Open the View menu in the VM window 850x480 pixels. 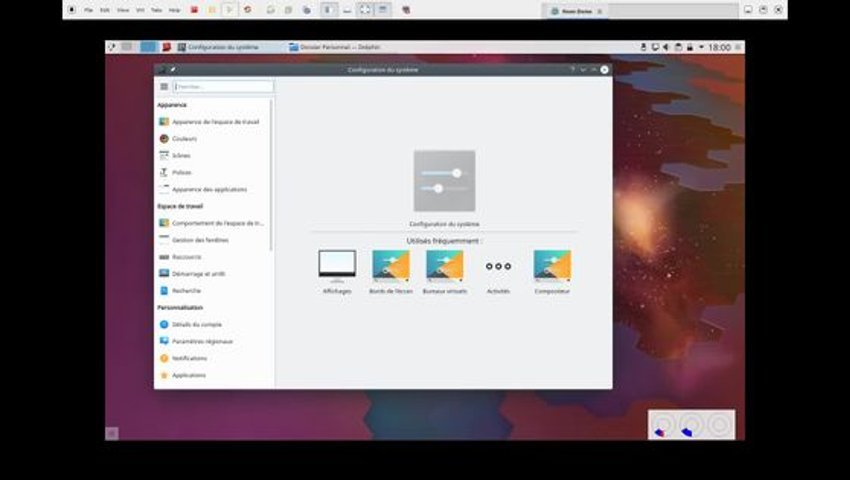coord(123,10)
